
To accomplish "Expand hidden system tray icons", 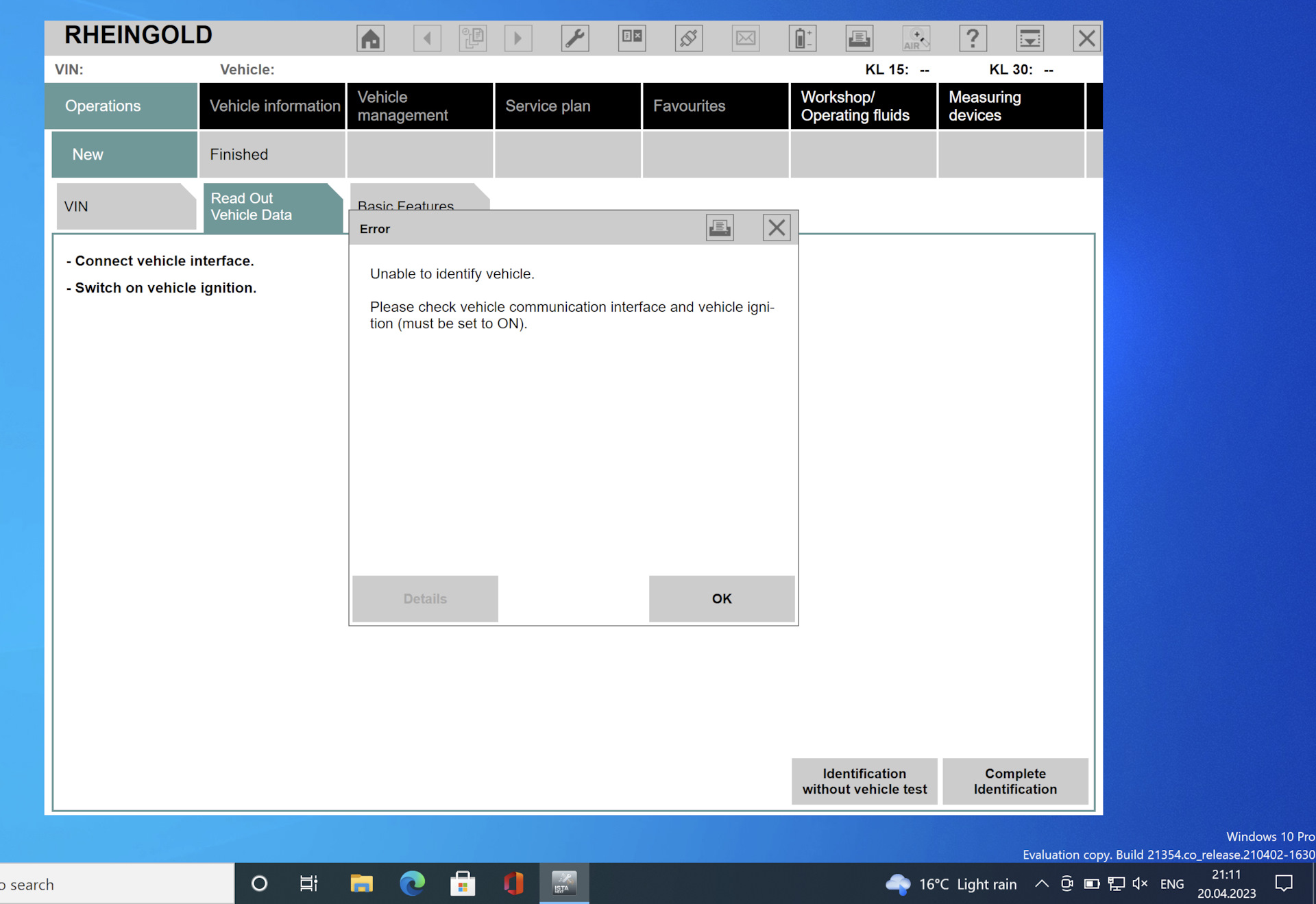I will click(x=1041, y=884).
